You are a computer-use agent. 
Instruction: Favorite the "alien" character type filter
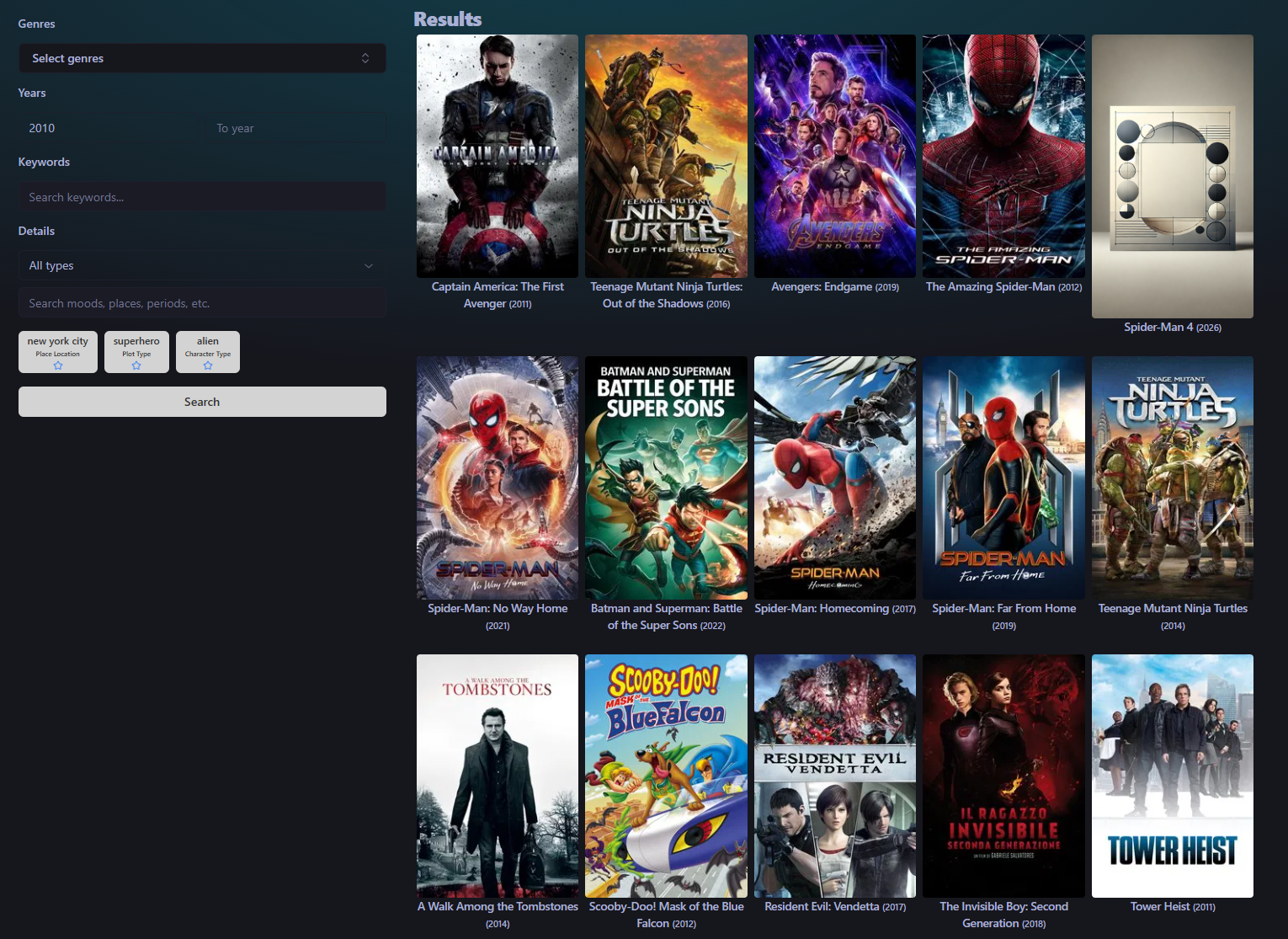(207, 365)
